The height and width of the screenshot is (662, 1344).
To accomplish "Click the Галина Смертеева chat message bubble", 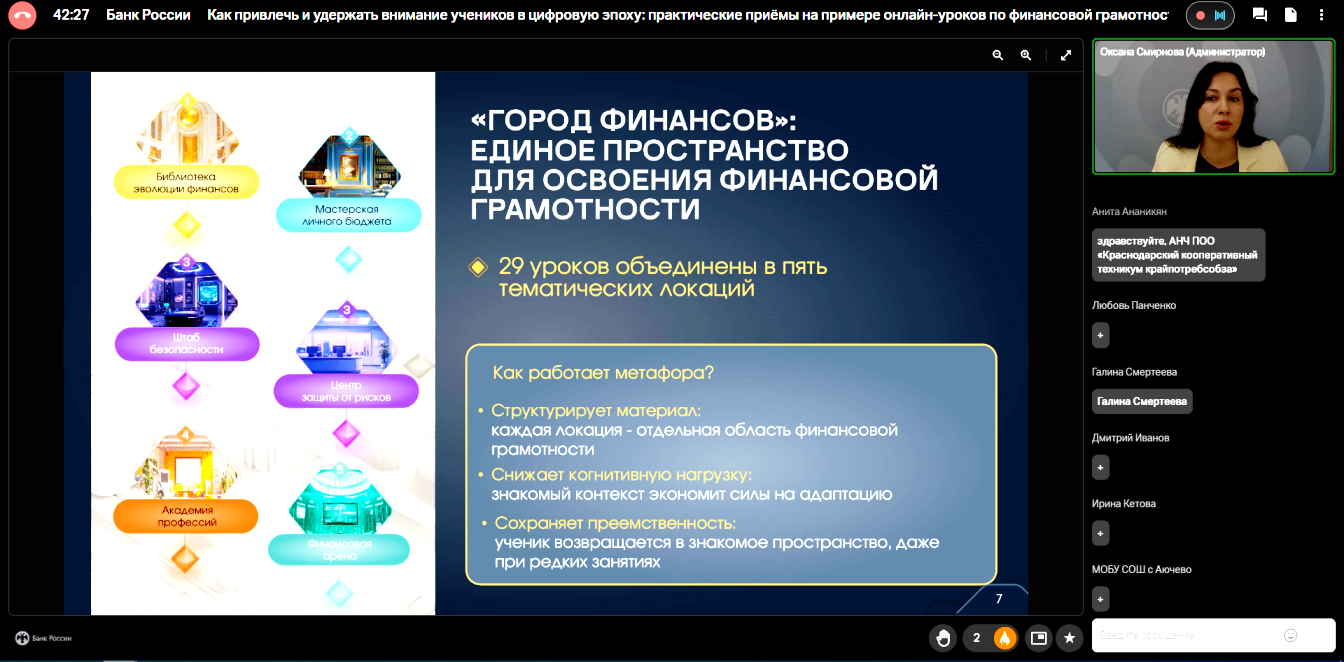I will point(1142,401).
